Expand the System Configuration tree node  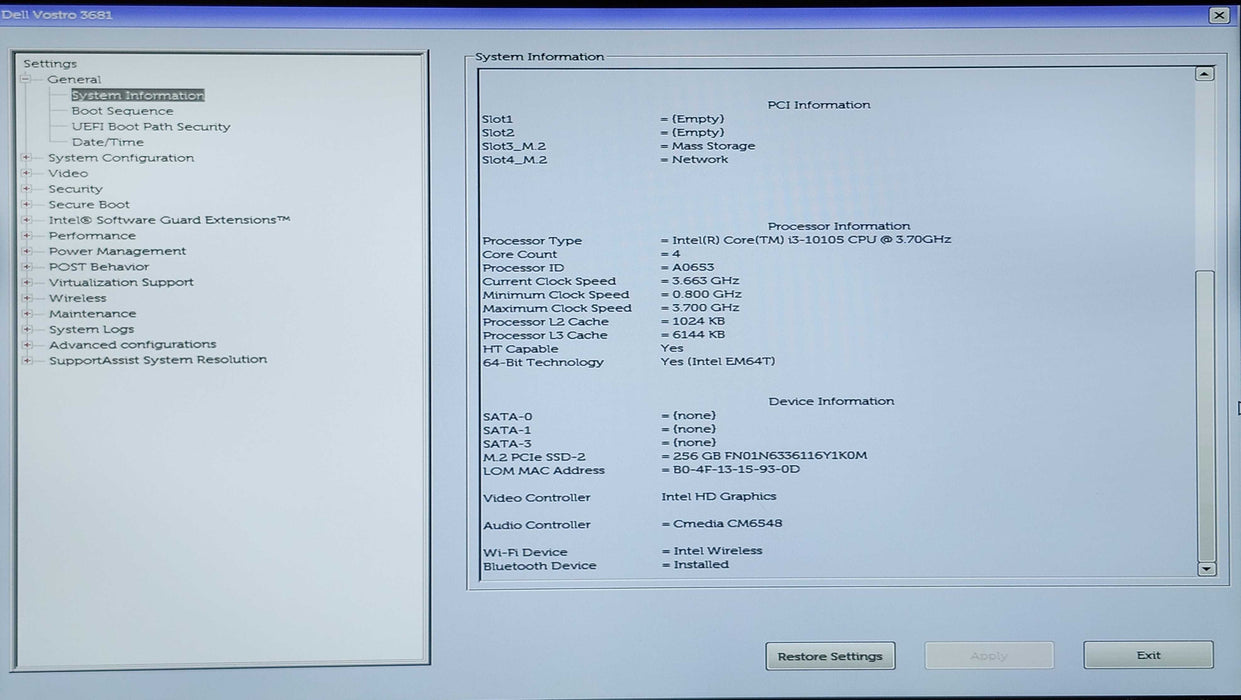(26, 158)
